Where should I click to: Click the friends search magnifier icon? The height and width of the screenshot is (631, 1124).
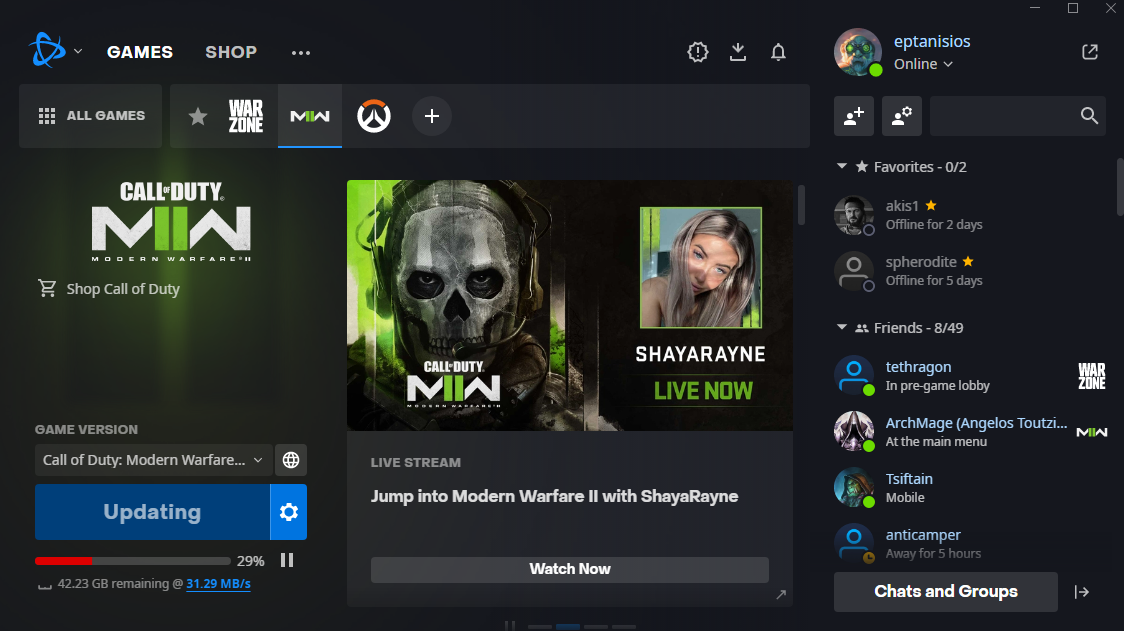[x=1089, y=116]
